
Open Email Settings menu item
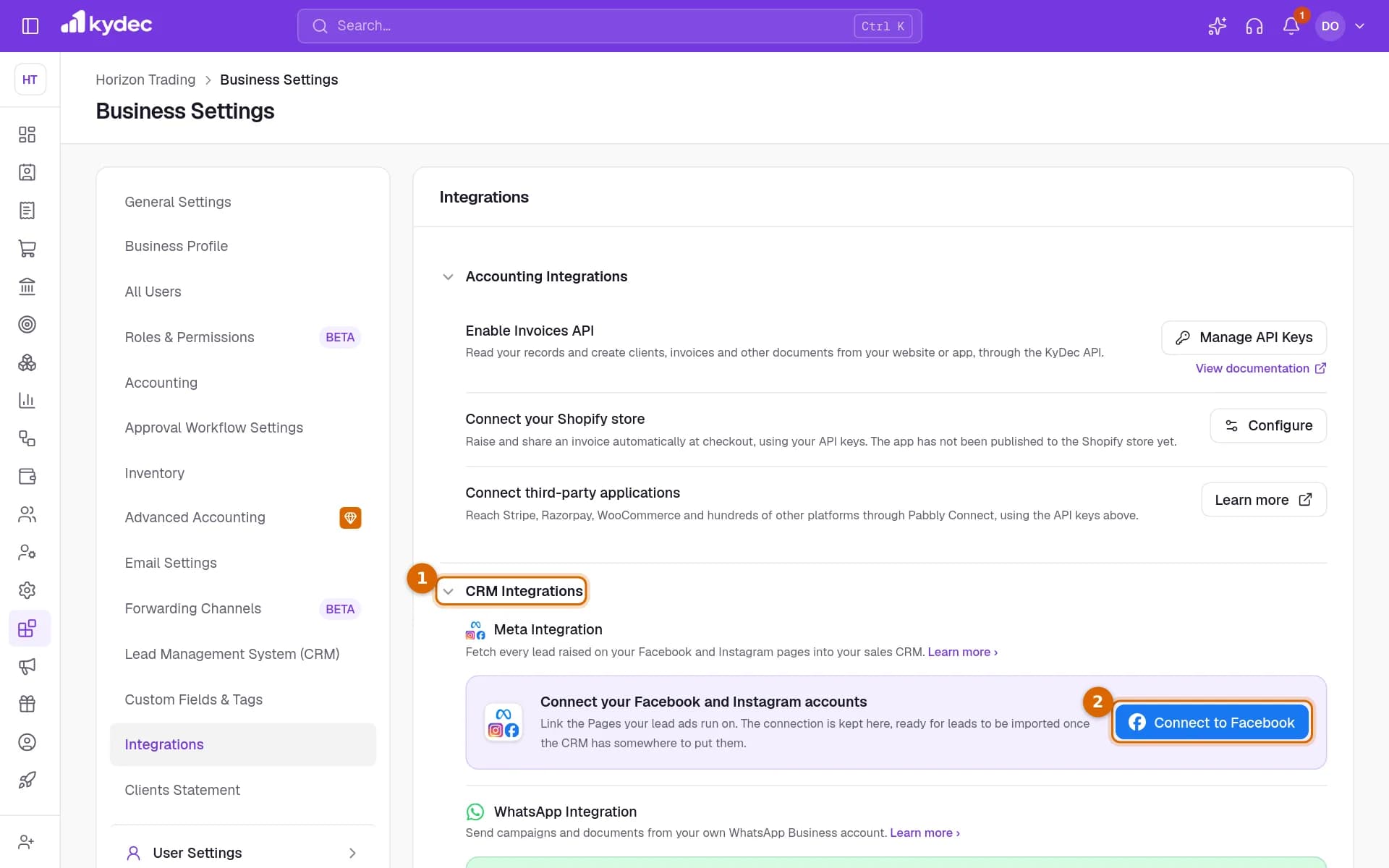[243, 563]
